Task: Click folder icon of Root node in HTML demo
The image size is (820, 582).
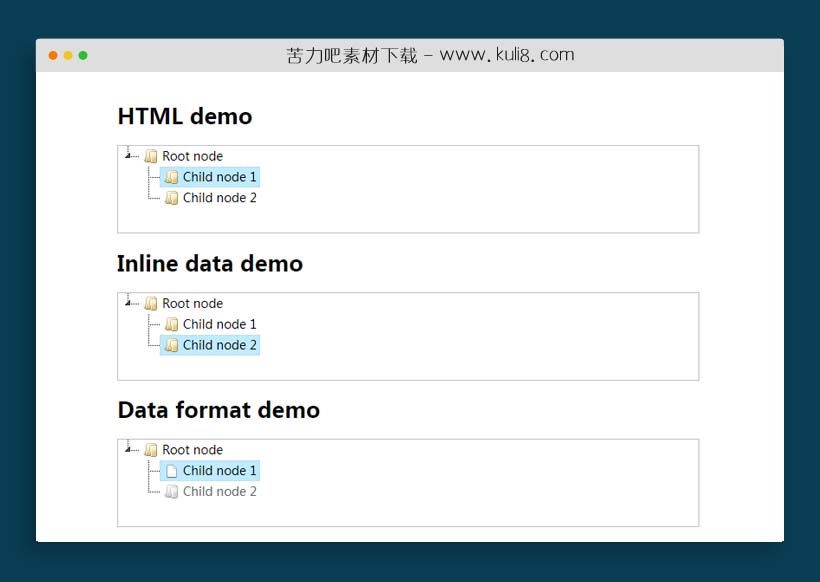Action: click(151, 156)
